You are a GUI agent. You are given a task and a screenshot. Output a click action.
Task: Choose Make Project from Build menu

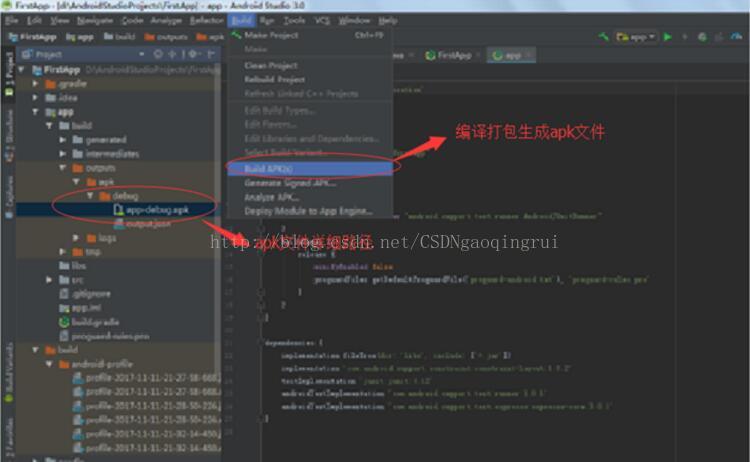[x=310, y=35]
